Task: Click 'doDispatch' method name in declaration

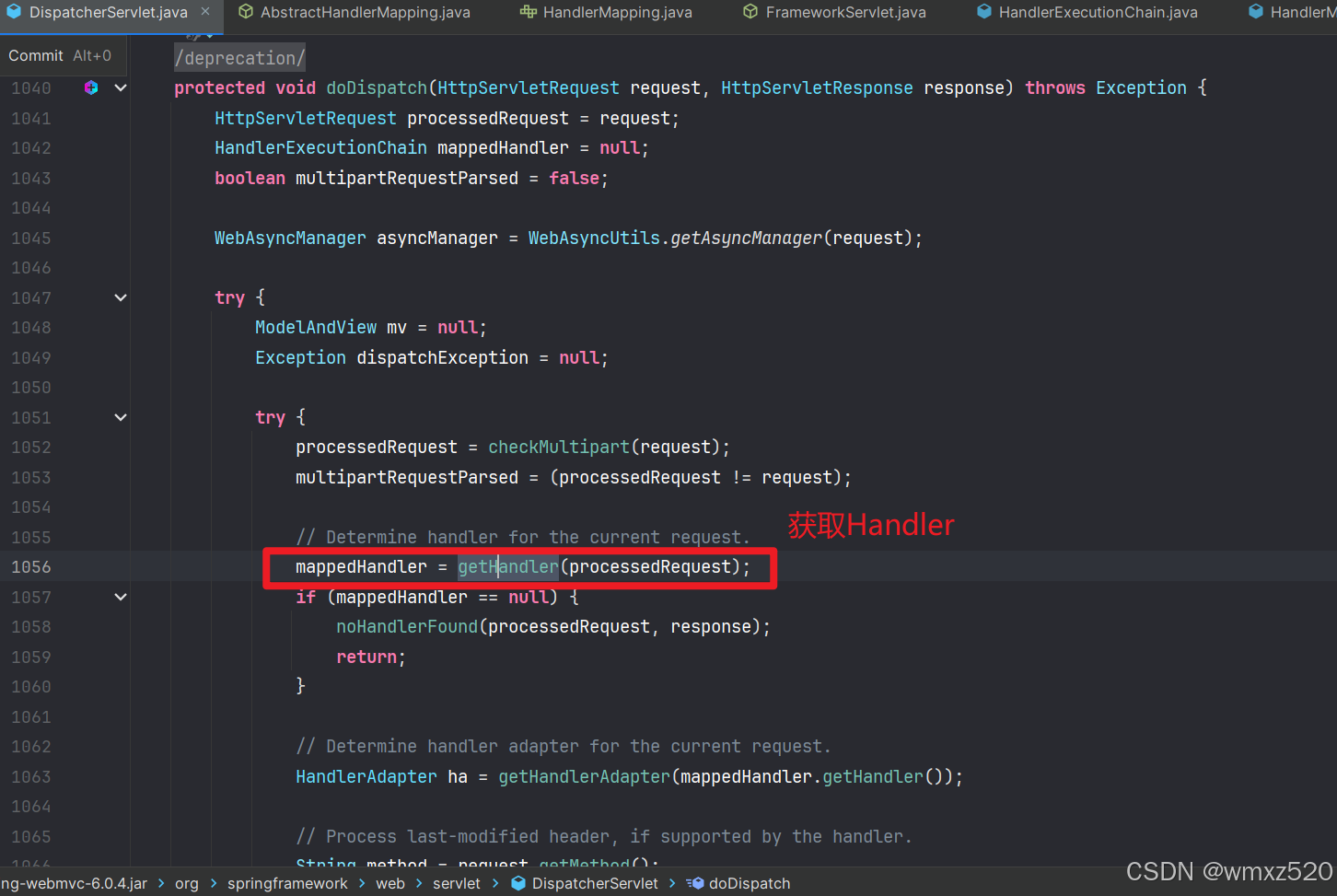Action: [x=377, y=87]
